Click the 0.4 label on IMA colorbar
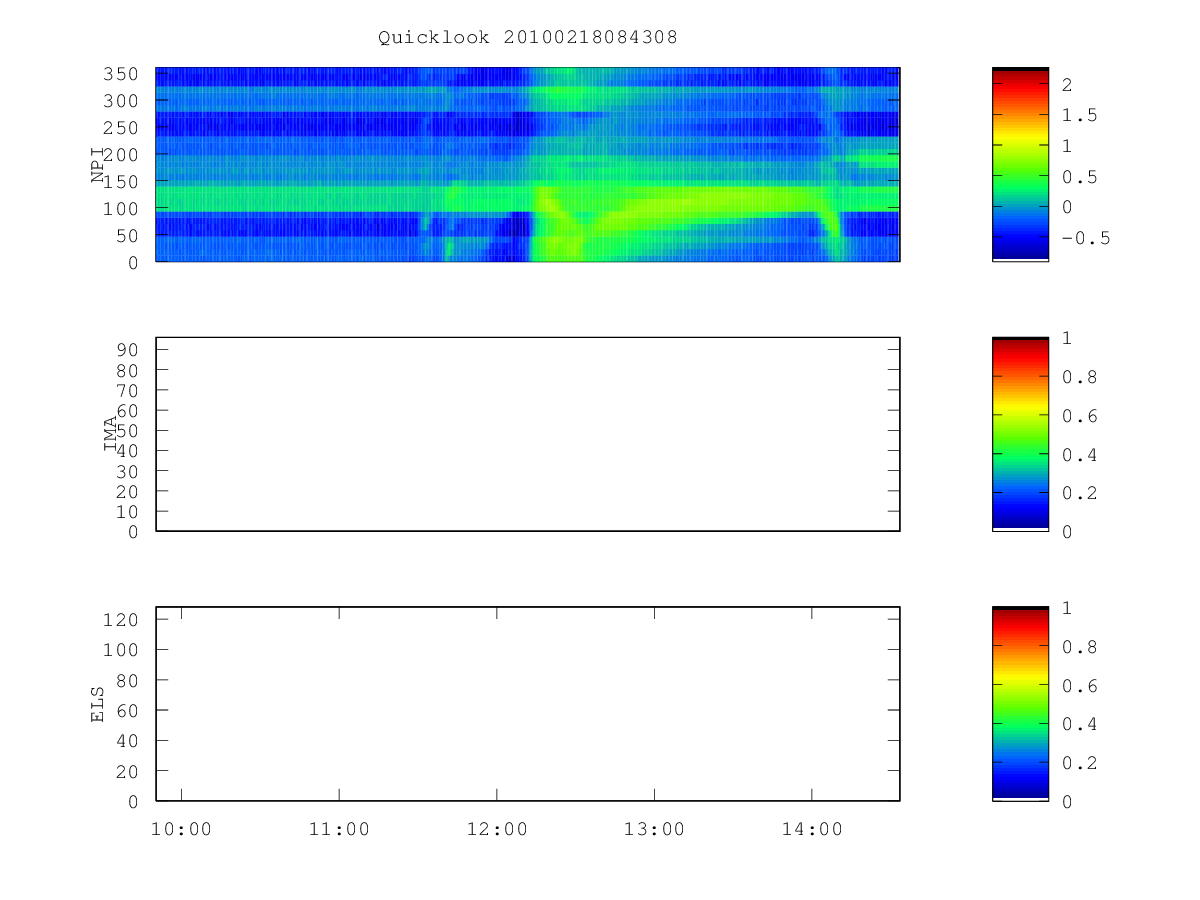The height and width of the screenshot is (900, 1200). [x=1078, y=454]
